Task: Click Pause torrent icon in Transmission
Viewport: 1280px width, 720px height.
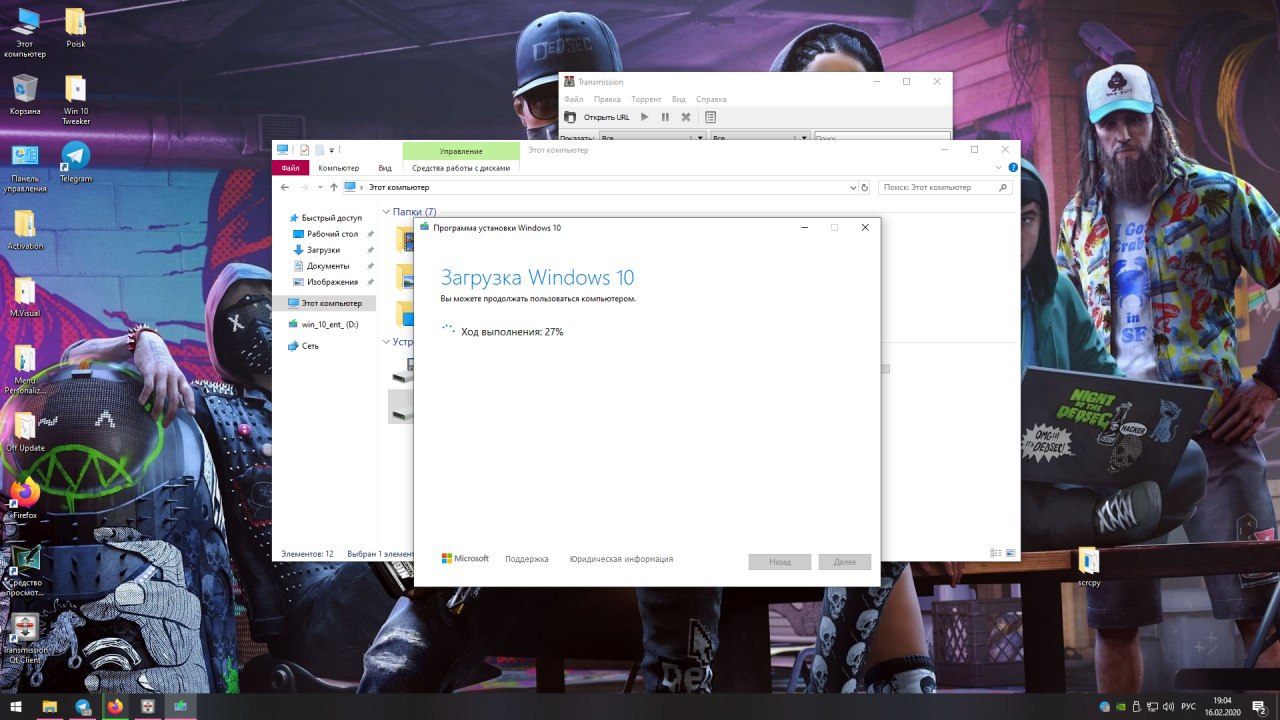Action: coord(665,117)
